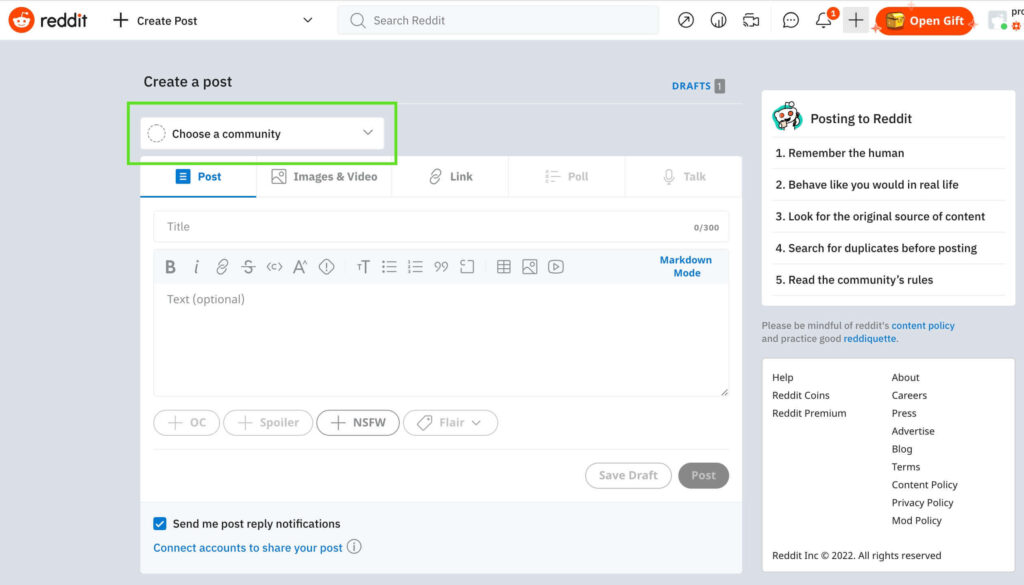This screenshot has height=585, width=1024.
Task: Open the Privacy Policy footer link
Action: click(922, 502)
